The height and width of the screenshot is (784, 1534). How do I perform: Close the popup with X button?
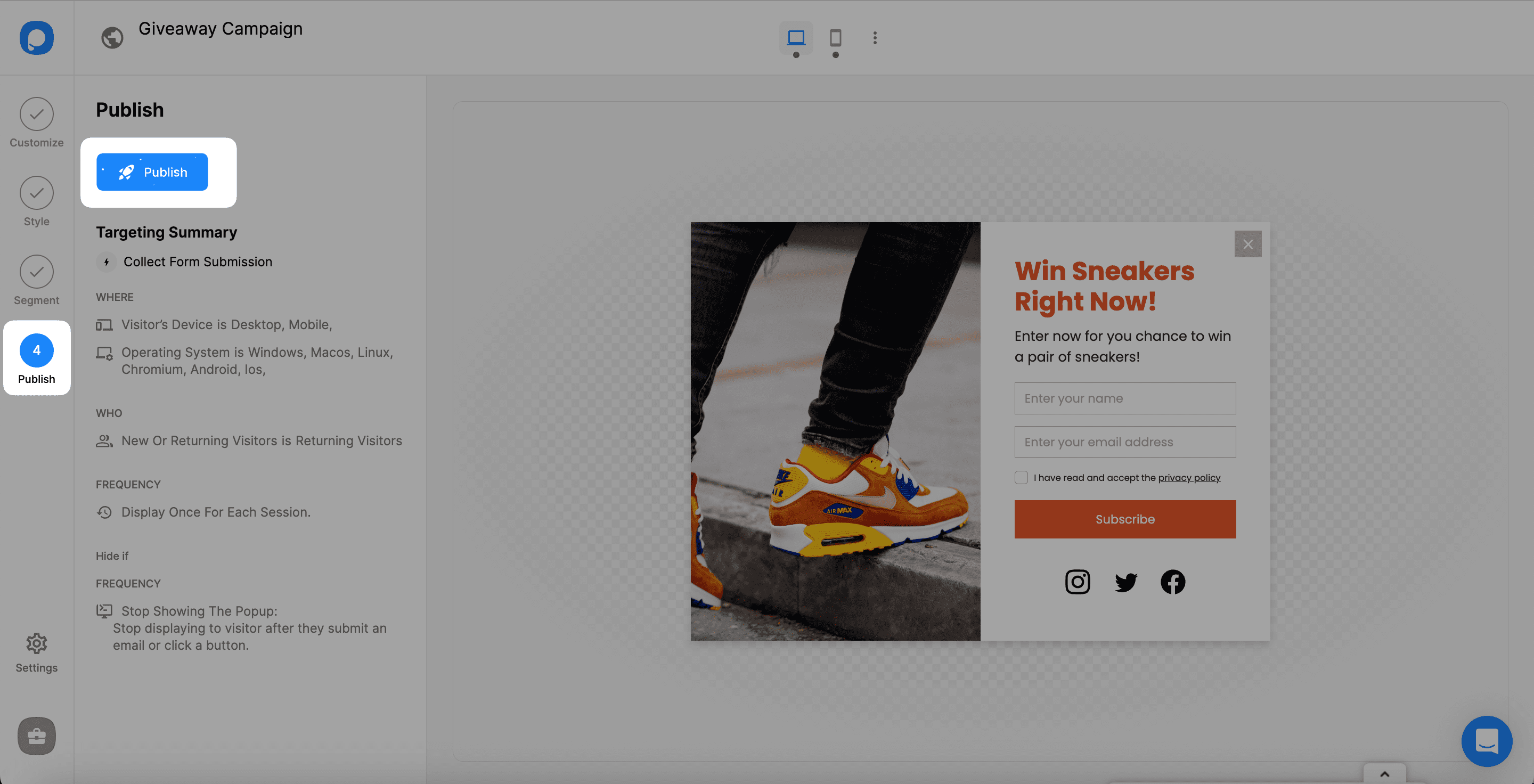tap(1247, 244)
